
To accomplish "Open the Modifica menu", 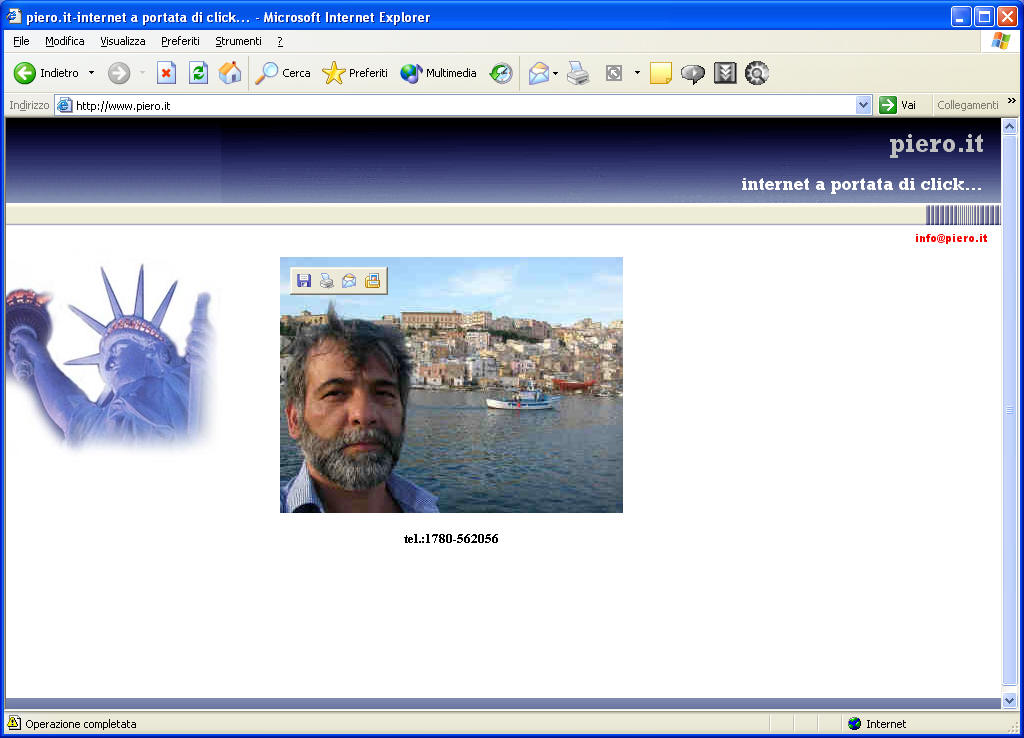I will click(65, 41).
